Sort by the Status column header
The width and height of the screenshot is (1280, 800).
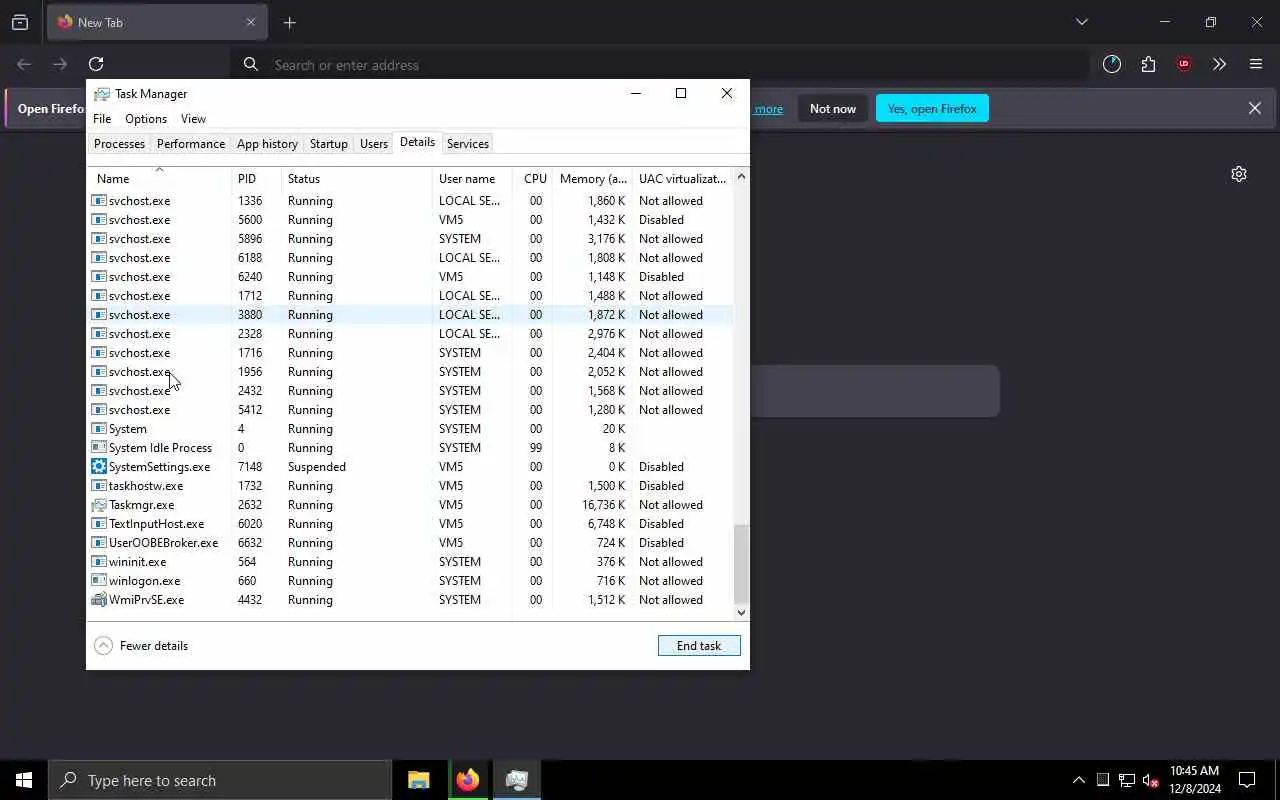(x=357, y=178)
